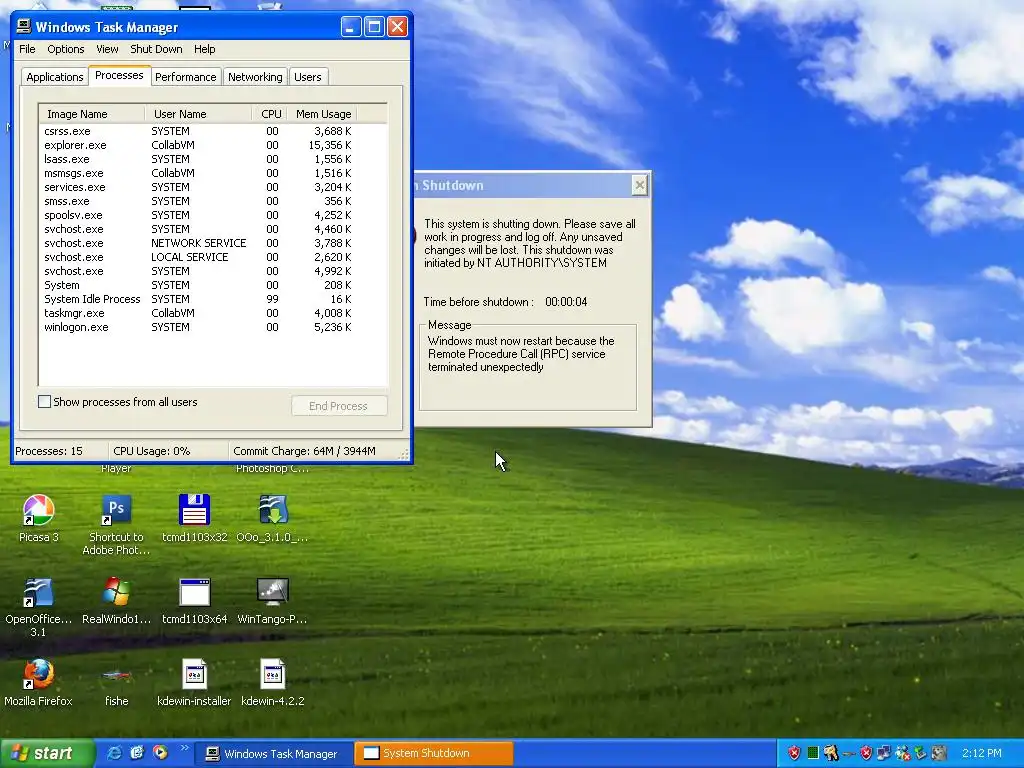
Task: Open the Start menu
Action: tap(46, 753)
